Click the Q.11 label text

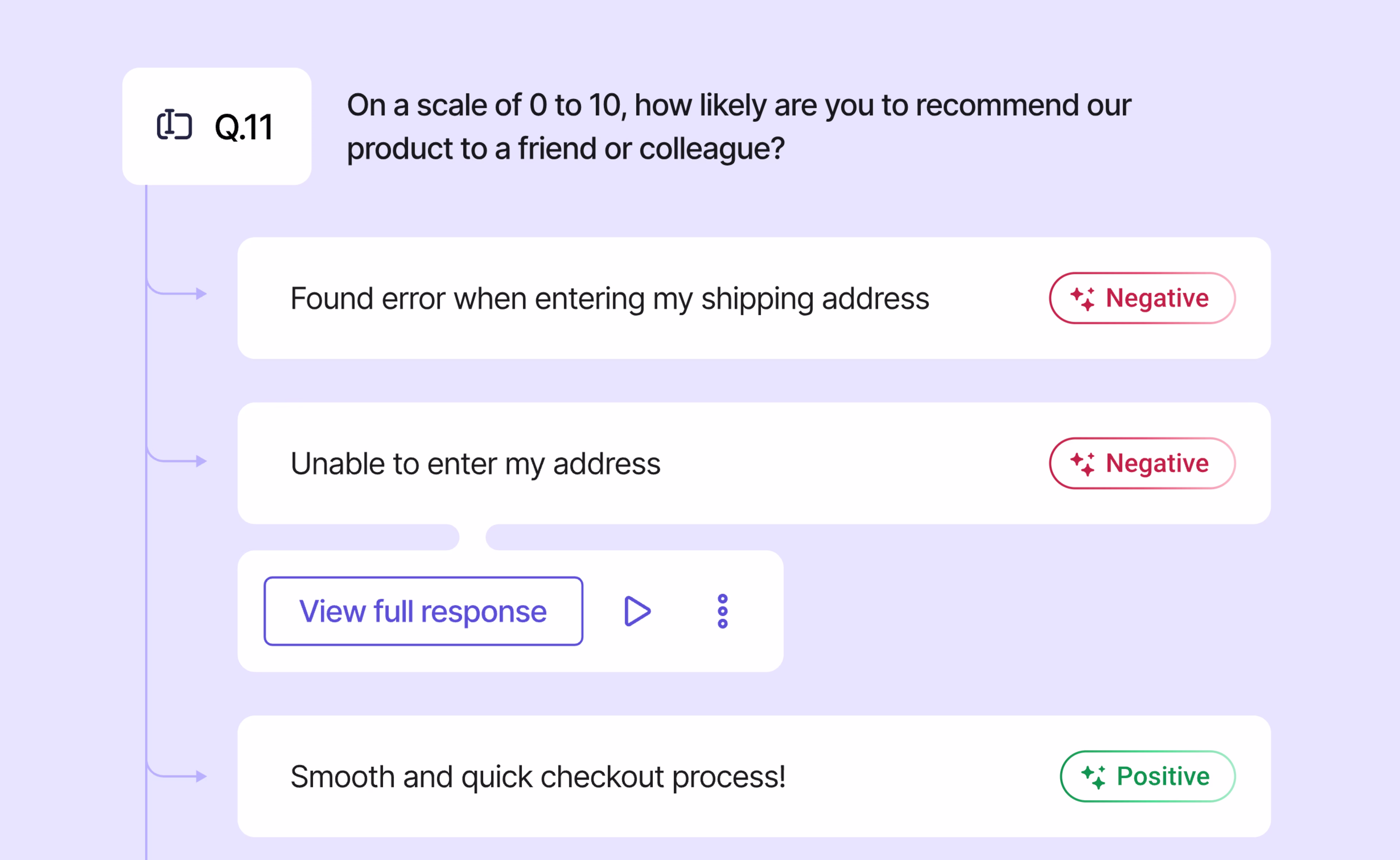tap(244, 127)
